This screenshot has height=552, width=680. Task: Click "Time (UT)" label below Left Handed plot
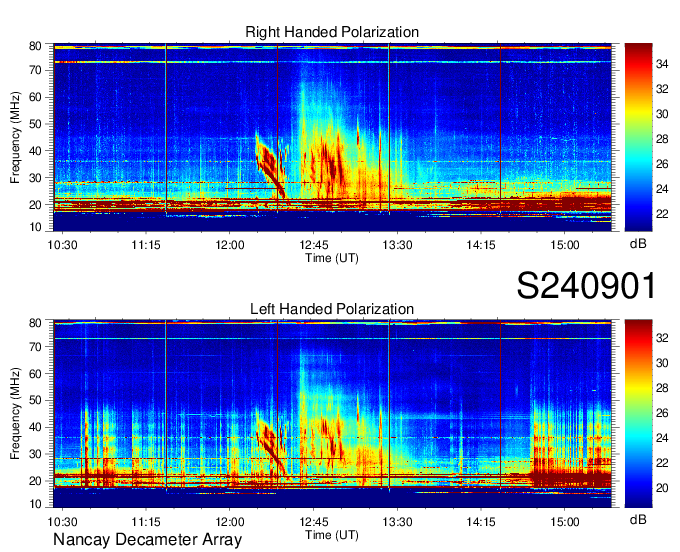[x=332, y=535]
